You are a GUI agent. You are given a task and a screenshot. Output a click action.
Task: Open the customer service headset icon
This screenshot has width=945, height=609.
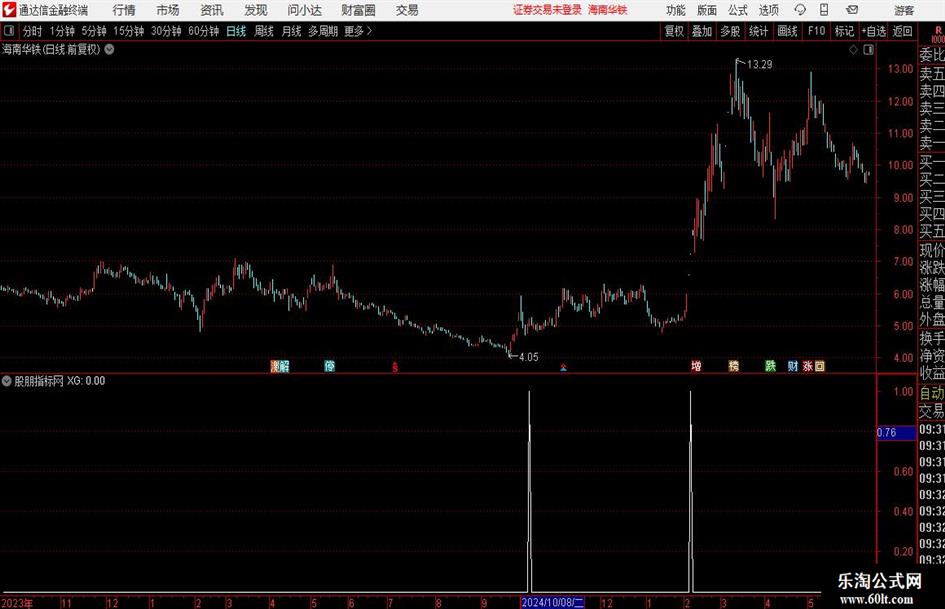800,10
